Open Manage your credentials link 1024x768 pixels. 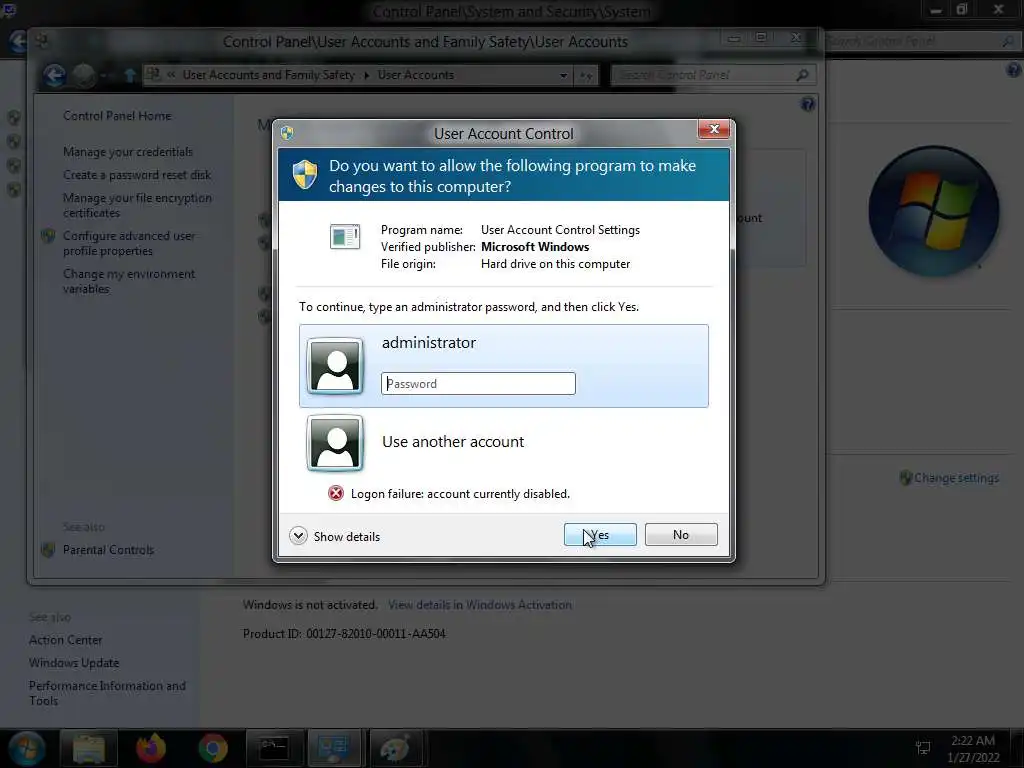tap(128, 152)
